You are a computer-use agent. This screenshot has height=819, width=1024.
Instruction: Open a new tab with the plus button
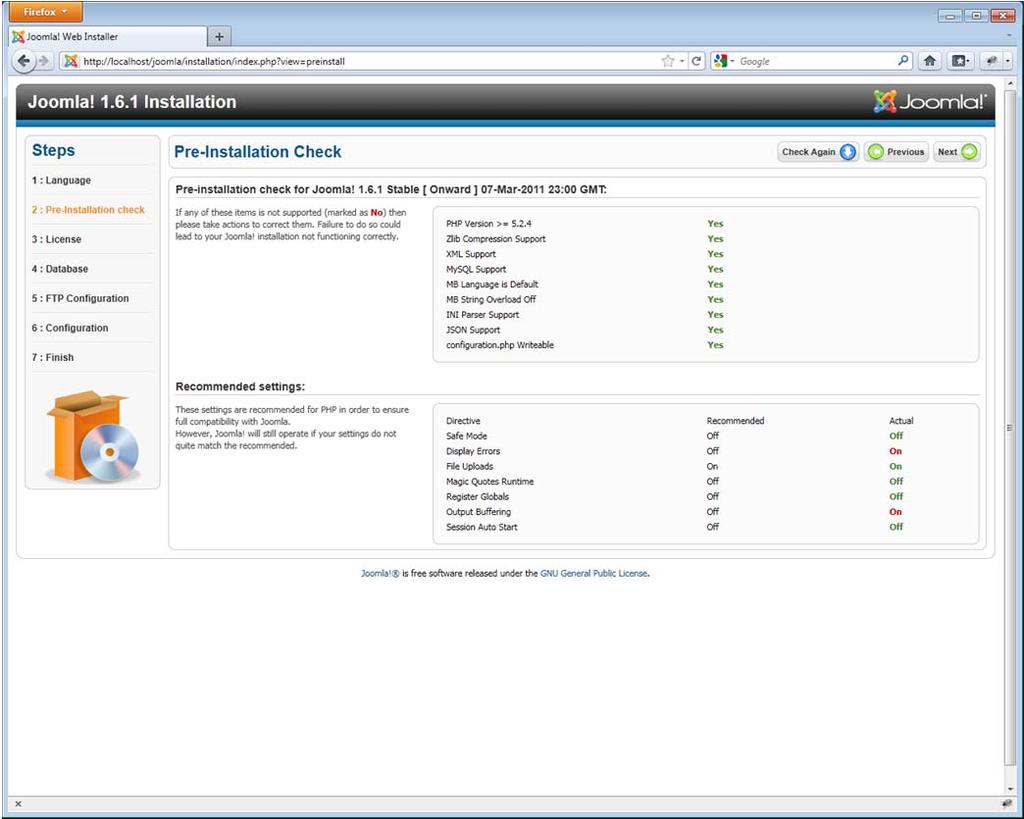(219, 37)
